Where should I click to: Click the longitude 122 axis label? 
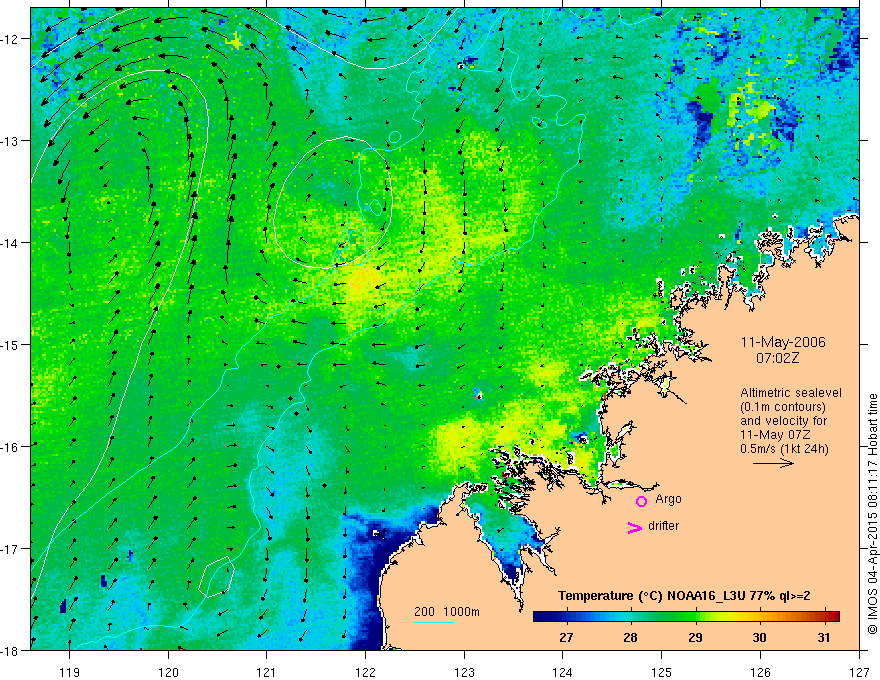click(x=365, y=672)
